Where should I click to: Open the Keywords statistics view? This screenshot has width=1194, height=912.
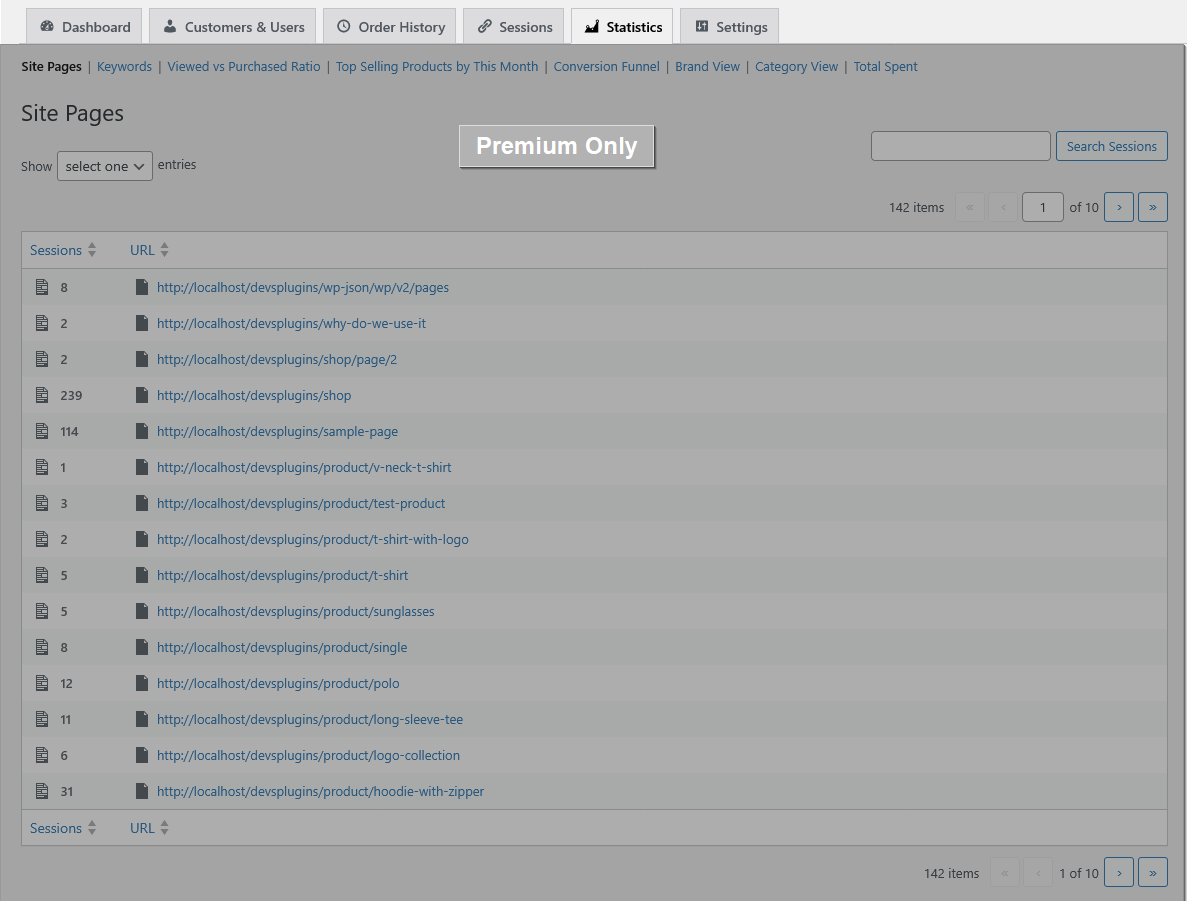coord(124,67)
